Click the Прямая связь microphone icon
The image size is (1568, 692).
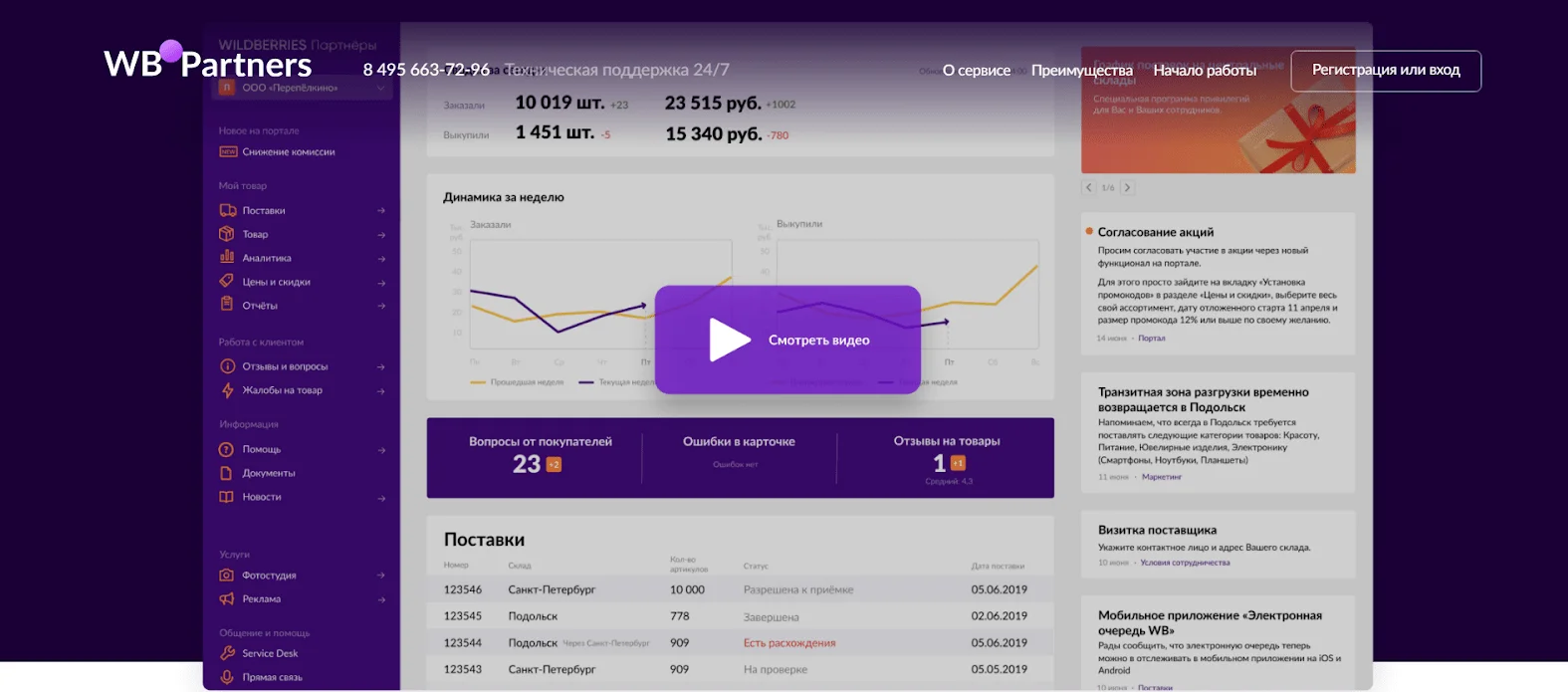227,677
